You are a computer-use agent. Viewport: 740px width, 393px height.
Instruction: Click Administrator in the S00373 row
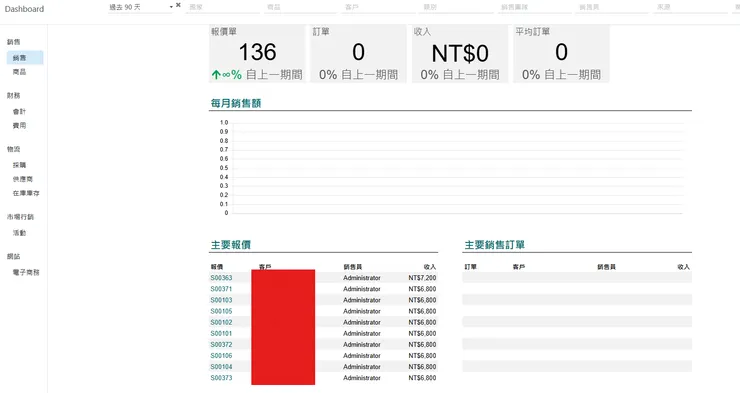coord(362,378)
